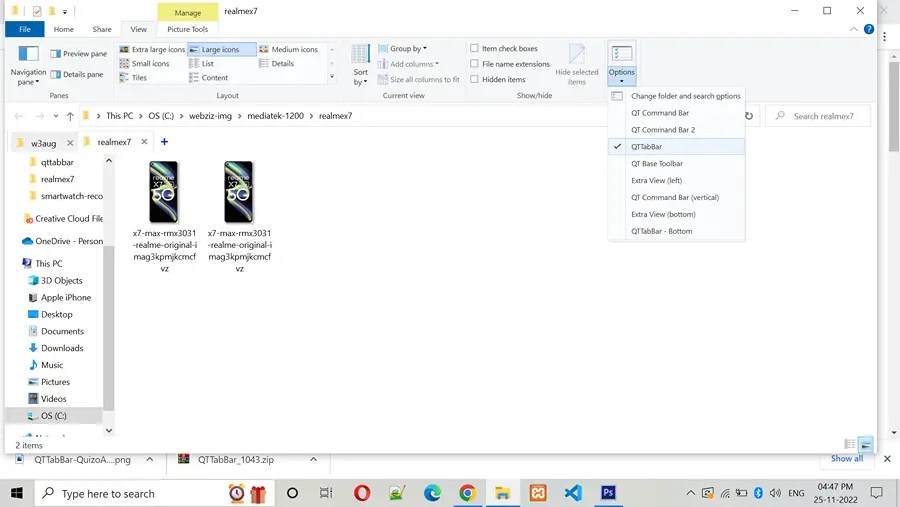The width and height of the screenshot is (900, 507).
Task: Toggle the Preview pane
Action: tap(79, 53)
